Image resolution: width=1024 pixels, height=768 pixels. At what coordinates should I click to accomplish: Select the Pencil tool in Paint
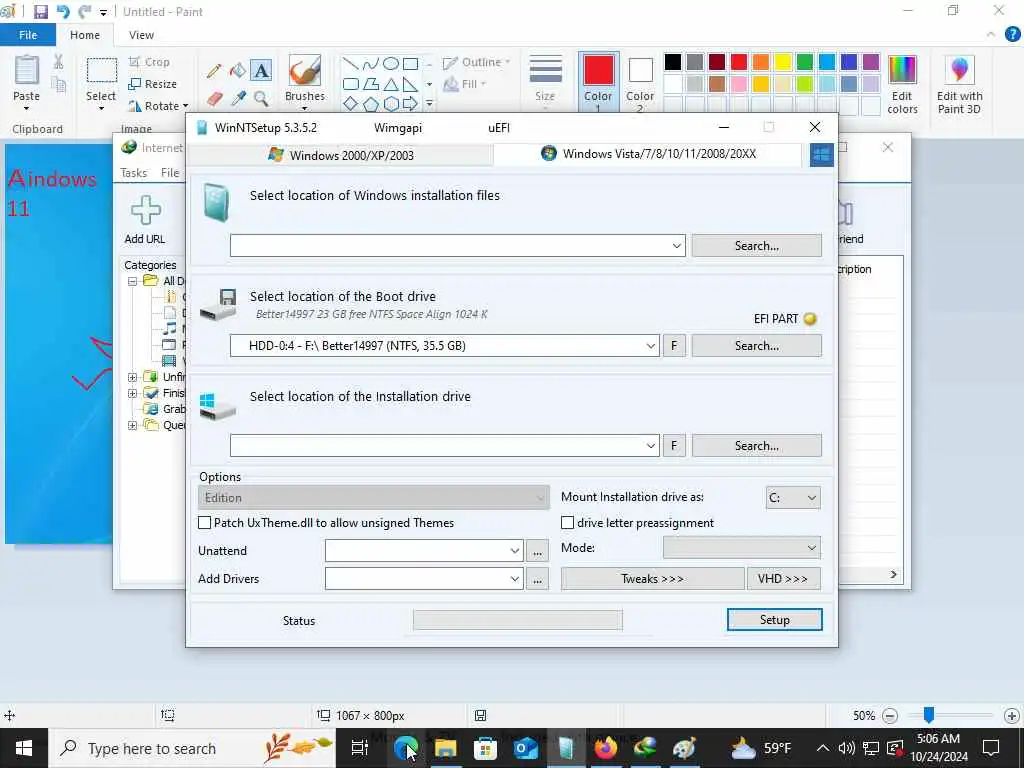(x=214, y=71)
